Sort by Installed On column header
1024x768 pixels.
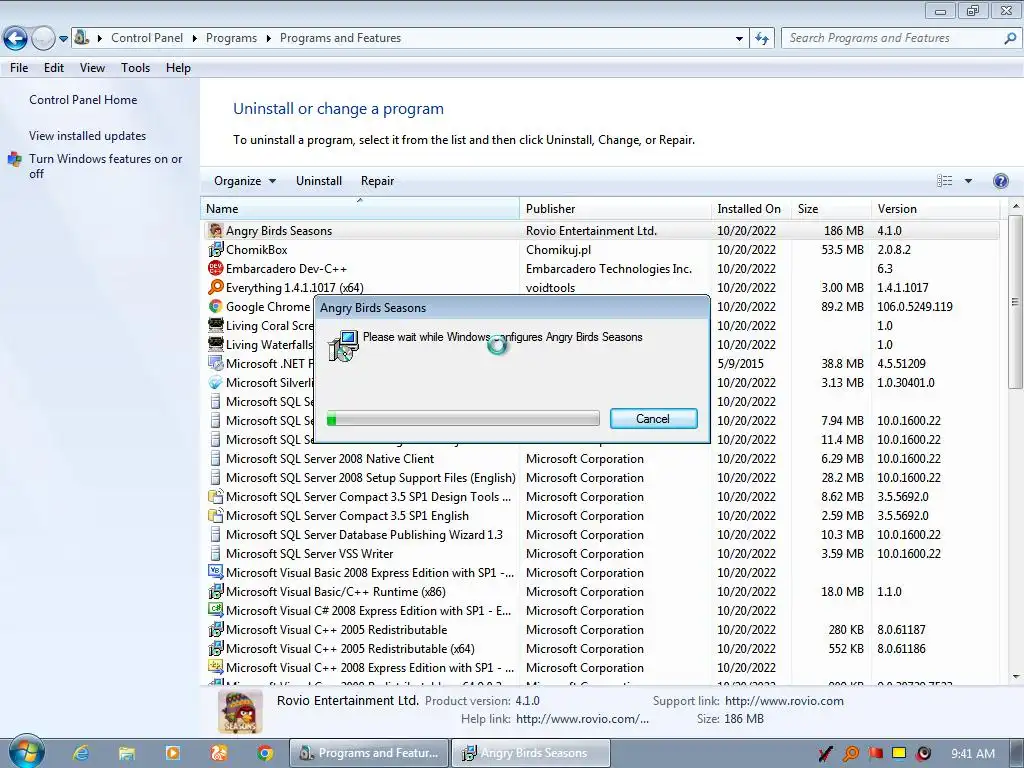click(751, 209)
